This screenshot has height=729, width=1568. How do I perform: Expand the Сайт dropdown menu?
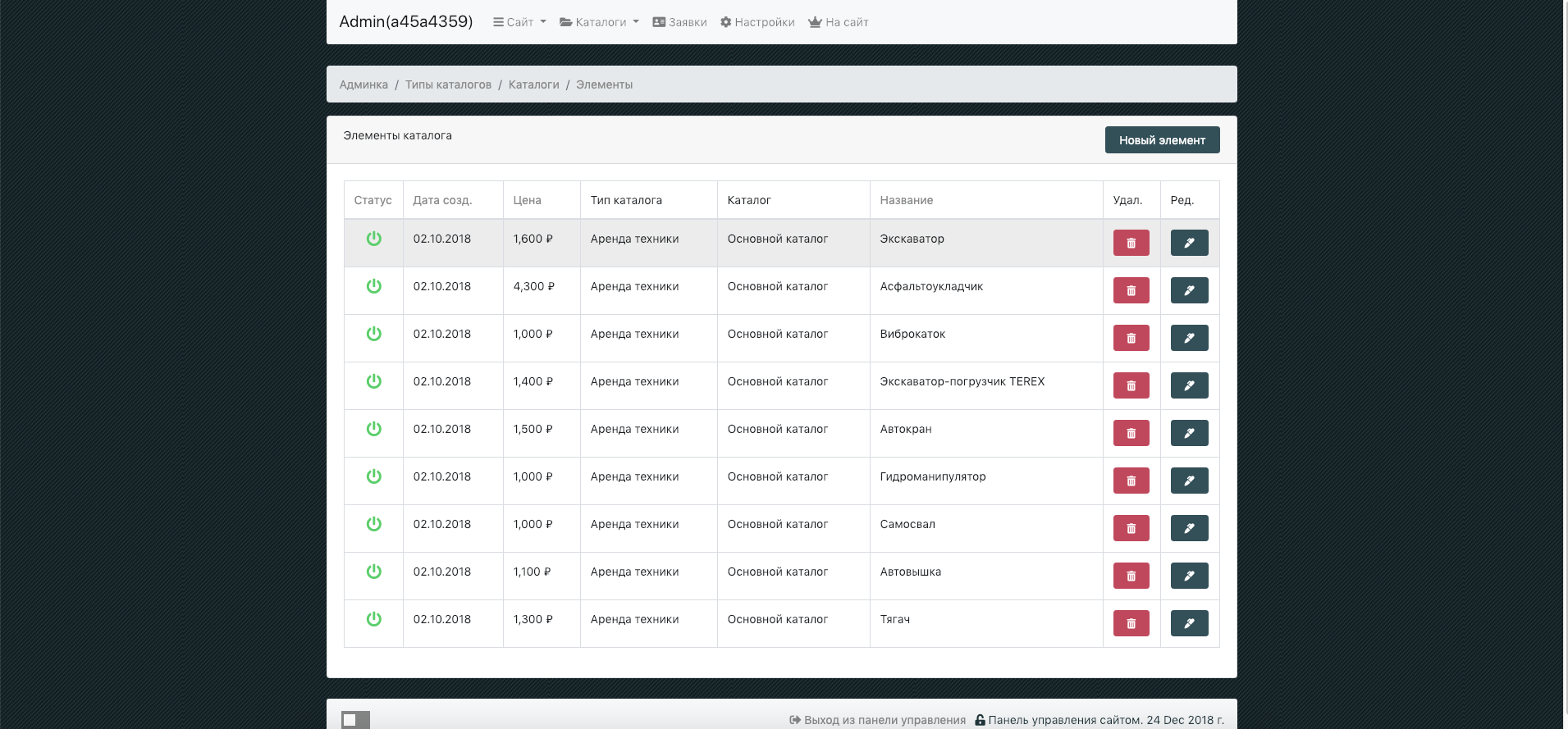(519, 22)
